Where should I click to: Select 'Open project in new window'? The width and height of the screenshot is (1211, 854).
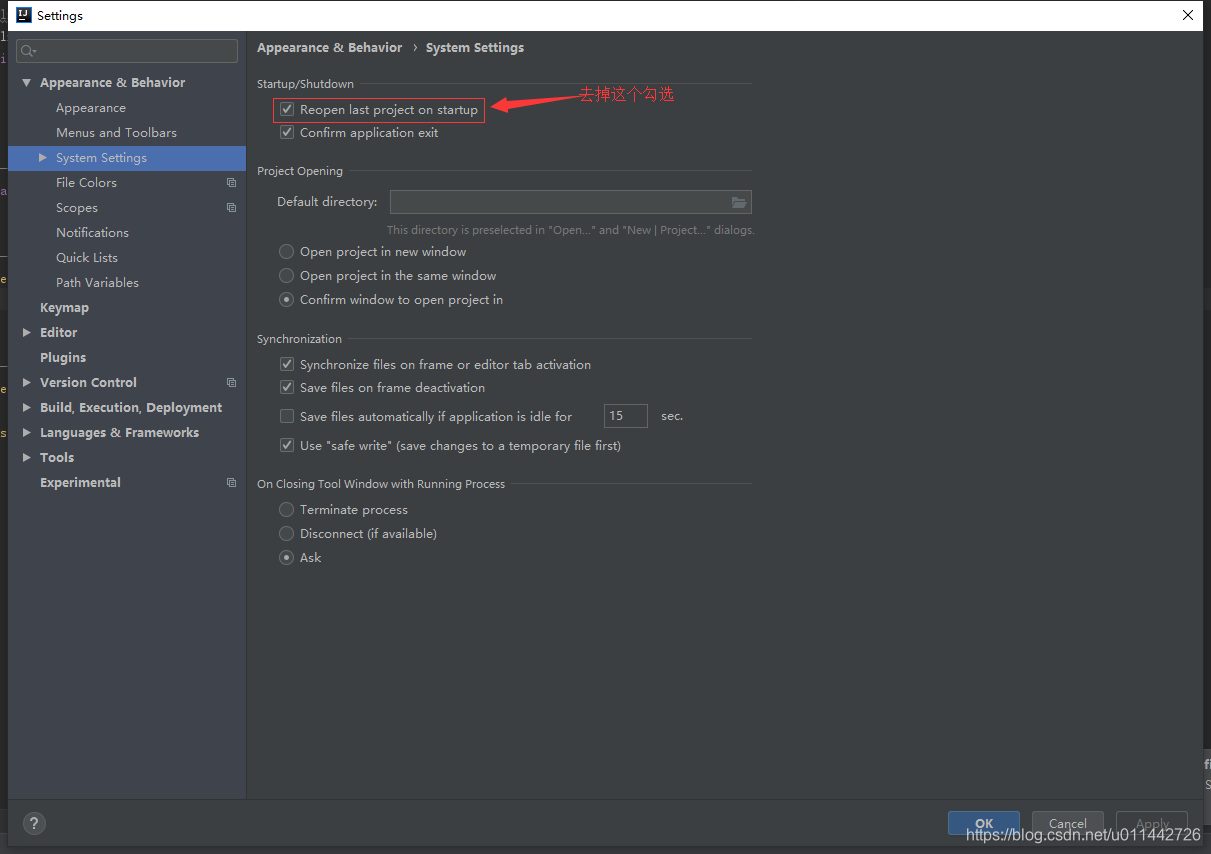coord(286,251)
